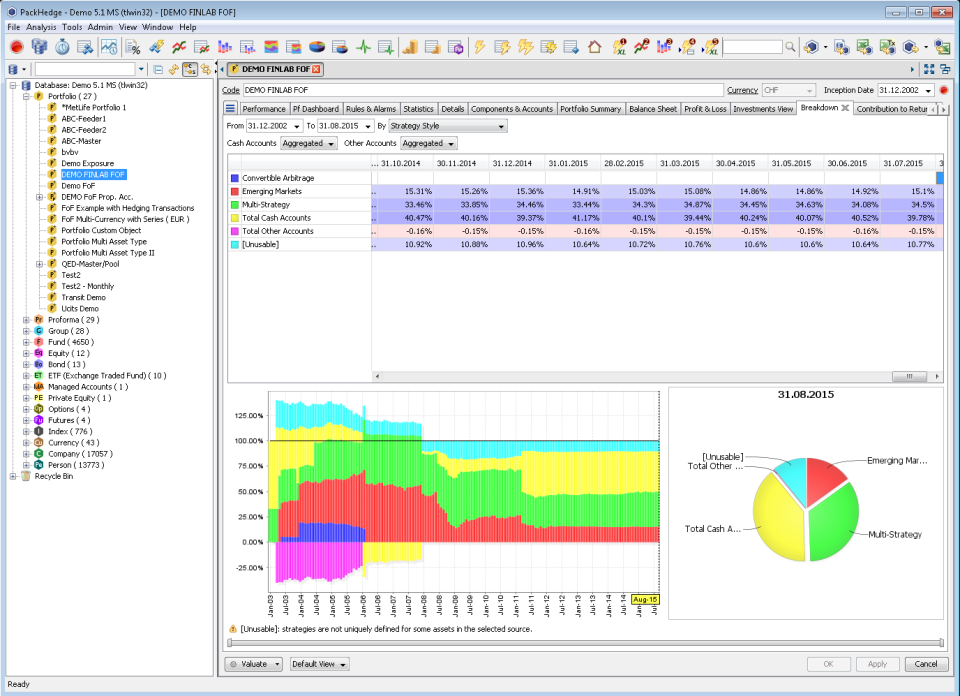Click the fullscreen expand arrows icon

coord(929,69)
